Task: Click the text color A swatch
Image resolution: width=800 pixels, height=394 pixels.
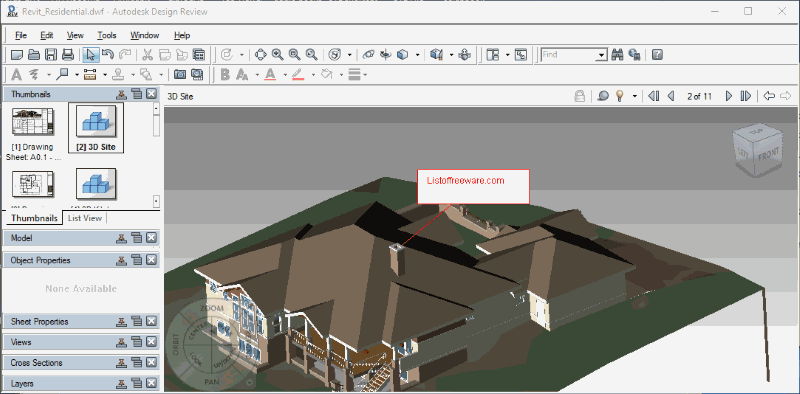Action: 270,75
